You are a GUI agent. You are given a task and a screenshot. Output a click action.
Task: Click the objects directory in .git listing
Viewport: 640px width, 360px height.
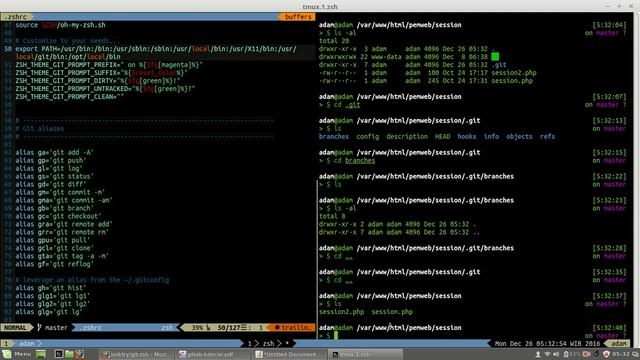click(519, 137)
